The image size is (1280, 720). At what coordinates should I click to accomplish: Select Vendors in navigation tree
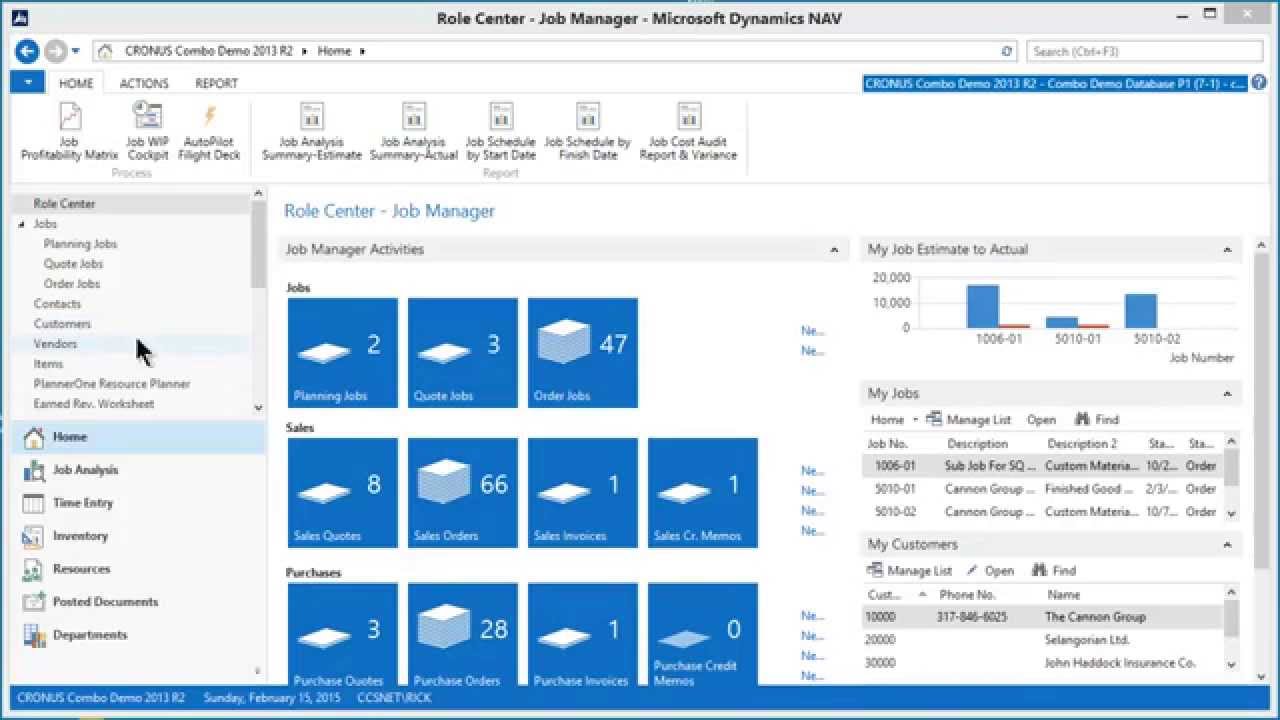[55, 344]
